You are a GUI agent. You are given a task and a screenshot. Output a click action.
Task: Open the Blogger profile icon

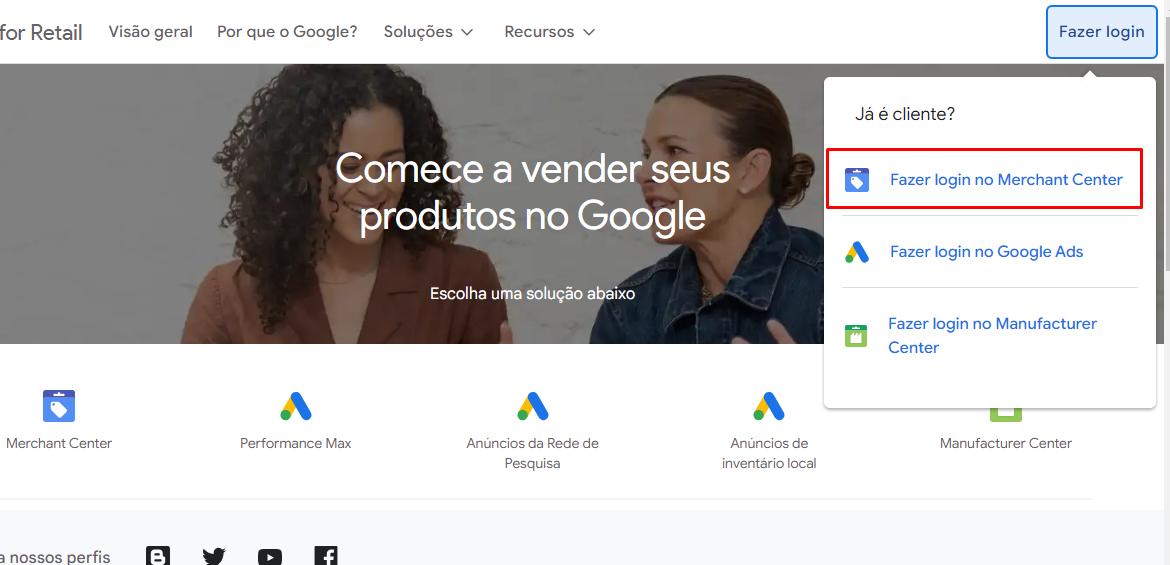157,557
